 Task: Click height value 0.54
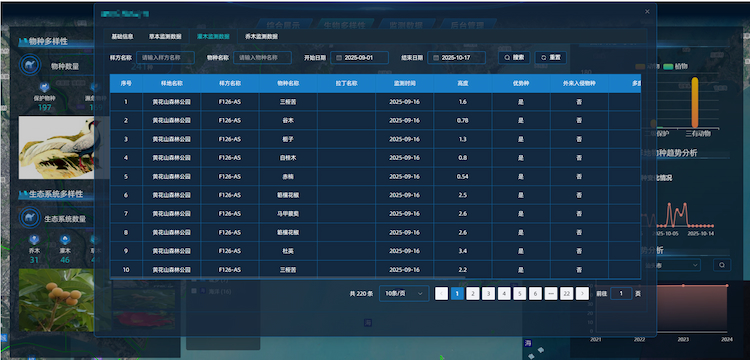coord(463,176)
